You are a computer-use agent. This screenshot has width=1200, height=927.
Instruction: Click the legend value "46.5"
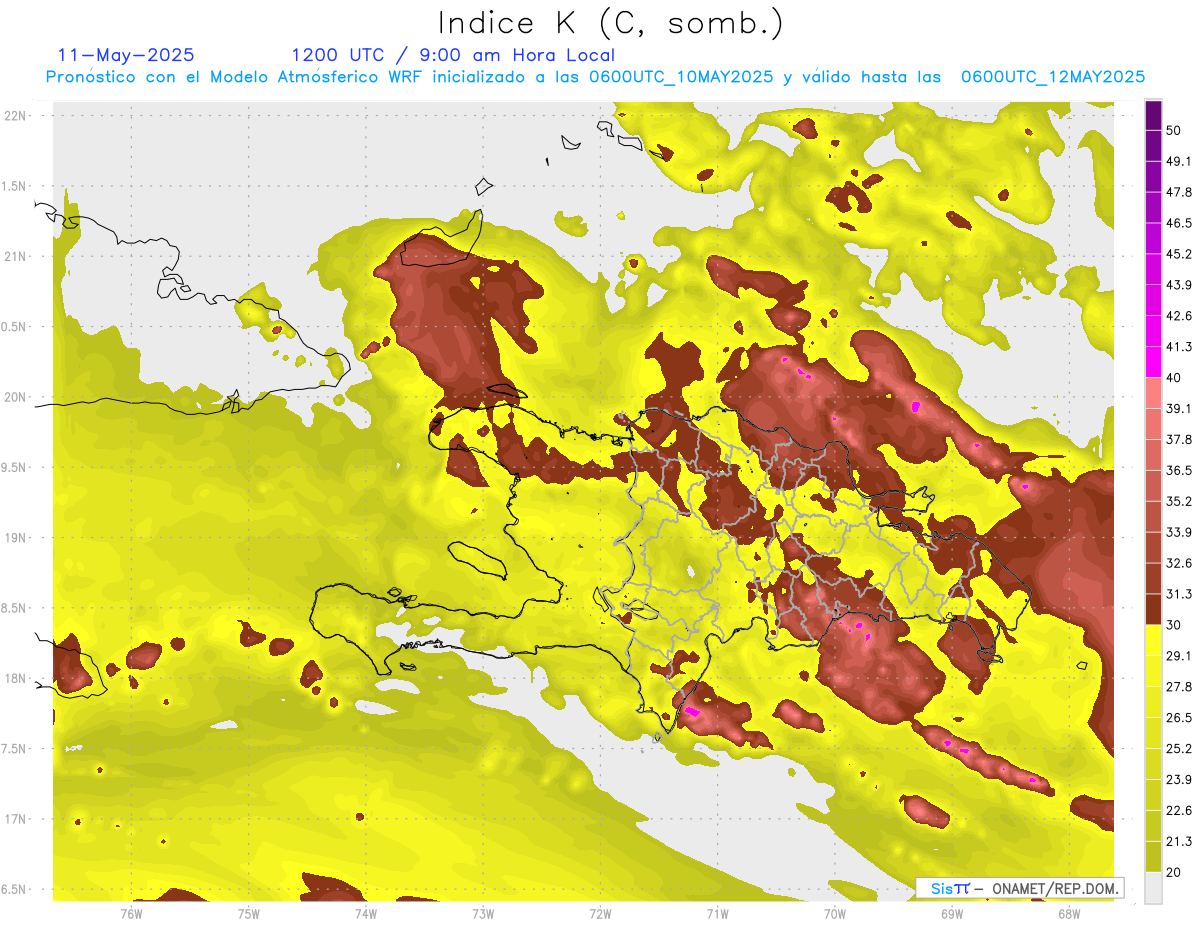click(1178, 223)
